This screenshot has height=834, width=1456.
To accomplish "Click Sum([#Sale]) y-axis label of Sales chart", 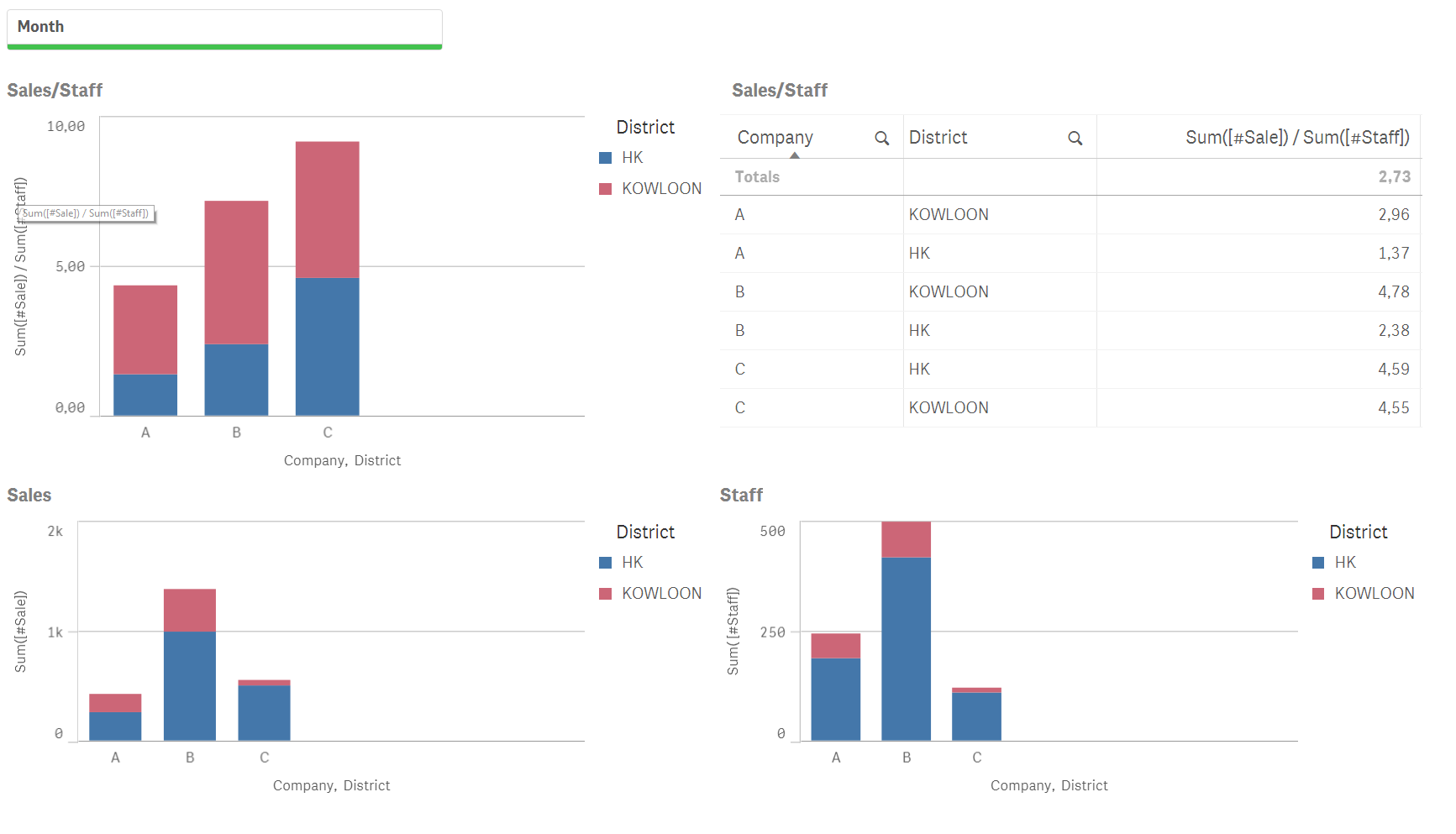I will (x=21, y=632).
